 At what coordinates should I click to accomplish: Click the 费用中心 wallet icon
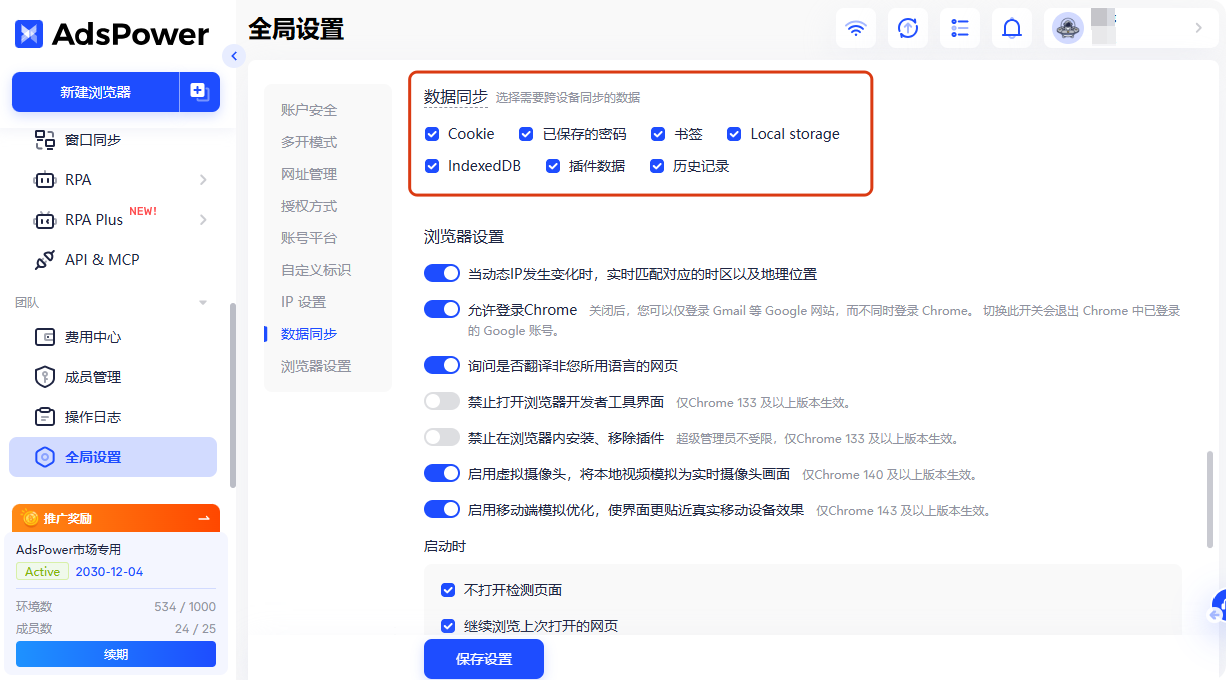(x=45, y=337)
